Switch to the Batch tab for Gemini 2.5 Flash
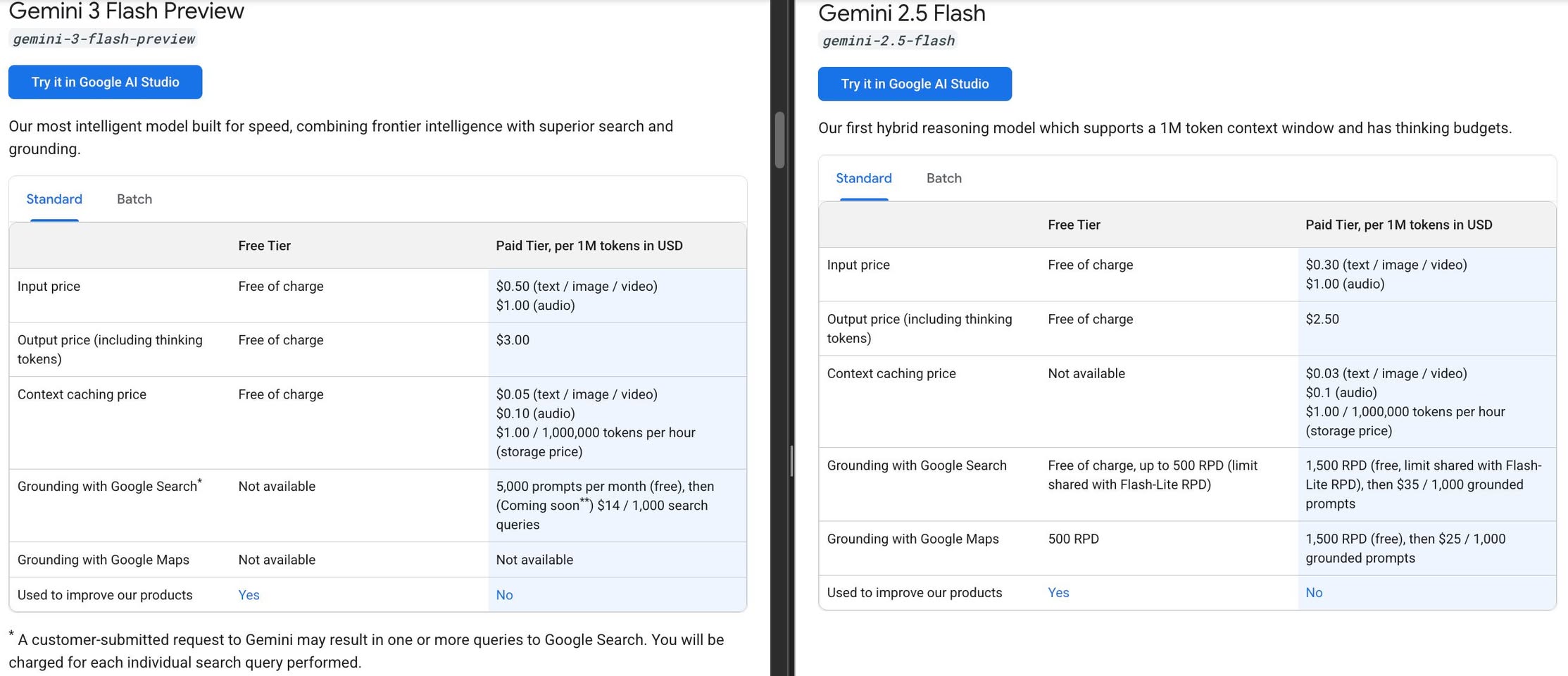The height and width of the screenshot is (676, 1568). (943, 178)
